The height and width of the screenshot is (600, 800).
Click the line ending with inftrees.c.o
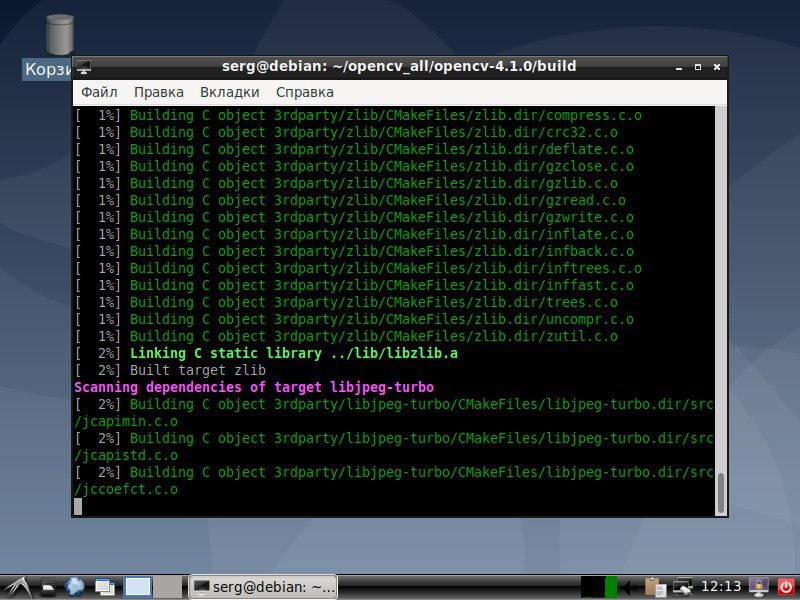pos(358,268)
